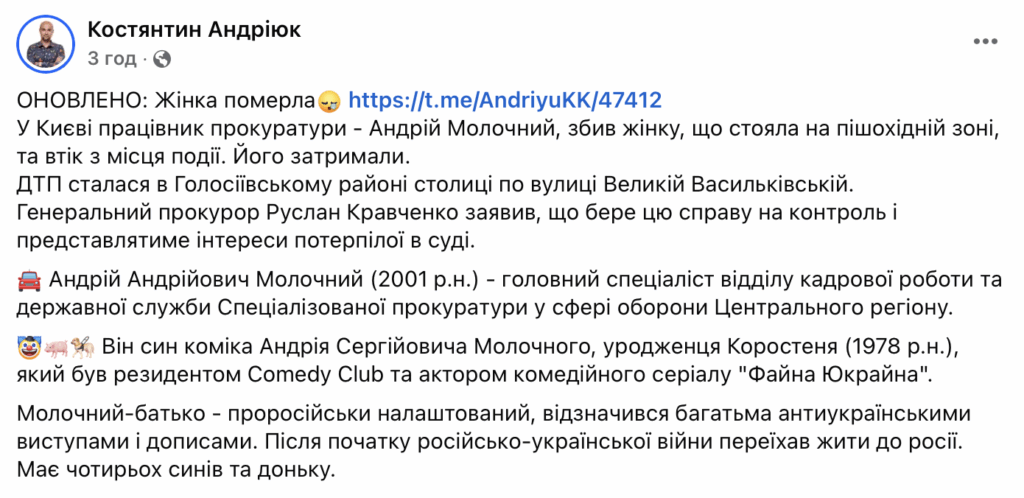This screenshot has width=1024, height=498.
Task: Click the pig emoji
Action: (x=56, y=348)
